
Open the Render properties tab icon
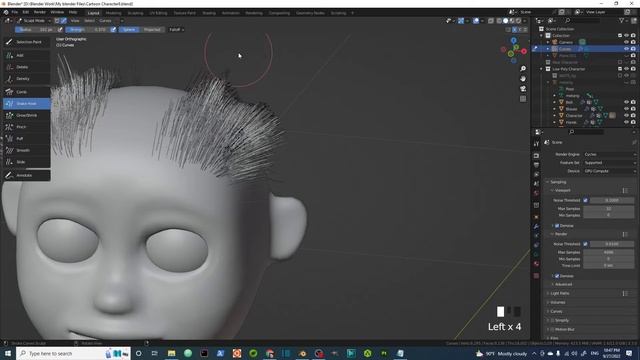tap(536, 156)
